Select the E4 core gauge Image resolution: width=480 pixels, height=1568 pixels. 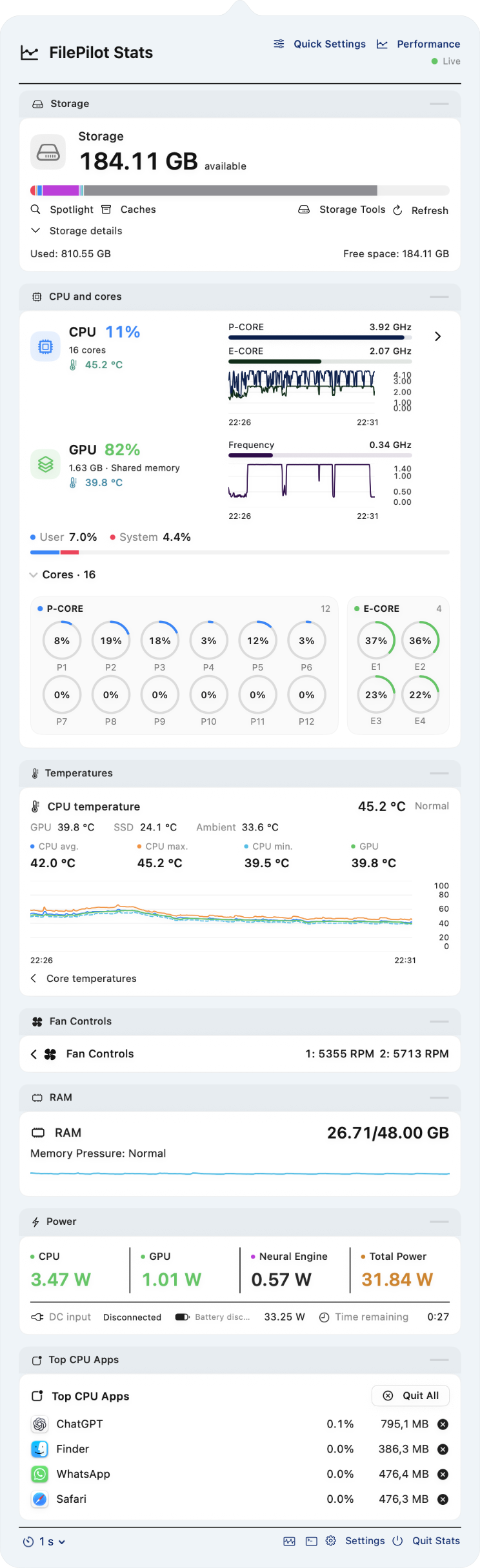click(420, 695)
